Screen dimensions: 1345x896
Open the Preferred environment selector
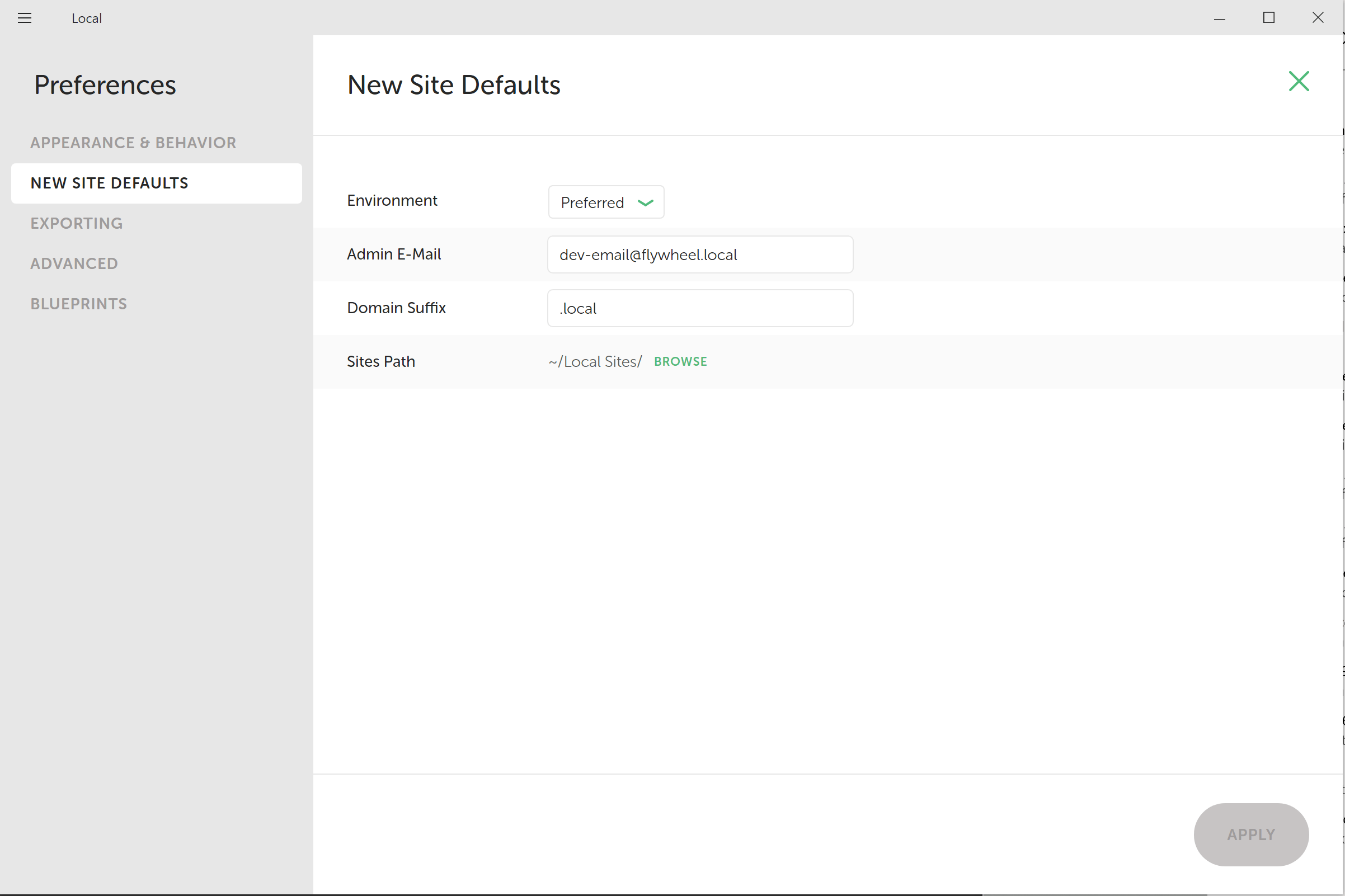coord(605,202)
